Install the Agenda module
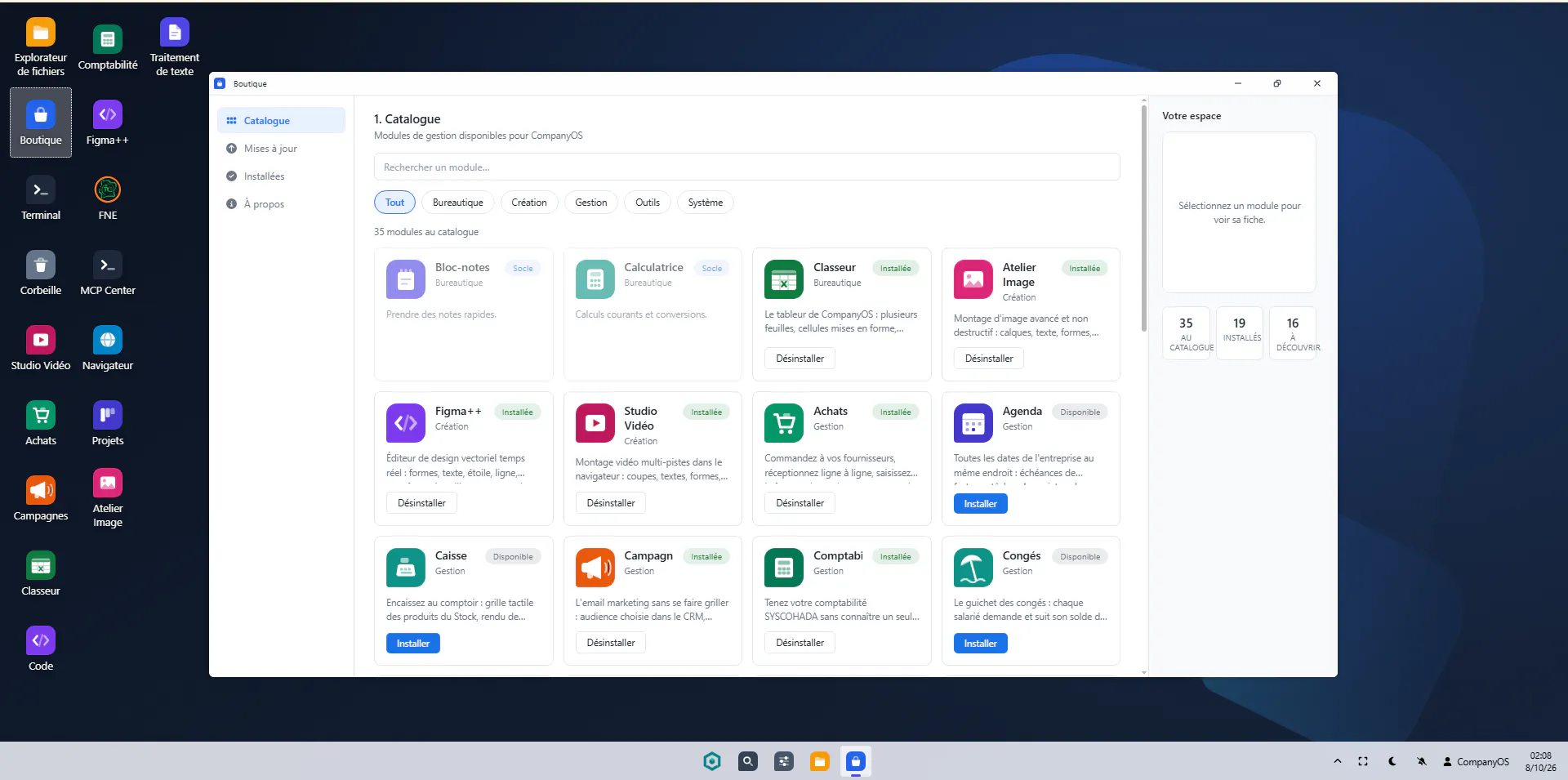The height and width of the screenshot is (780, 1568). (980, 504)
